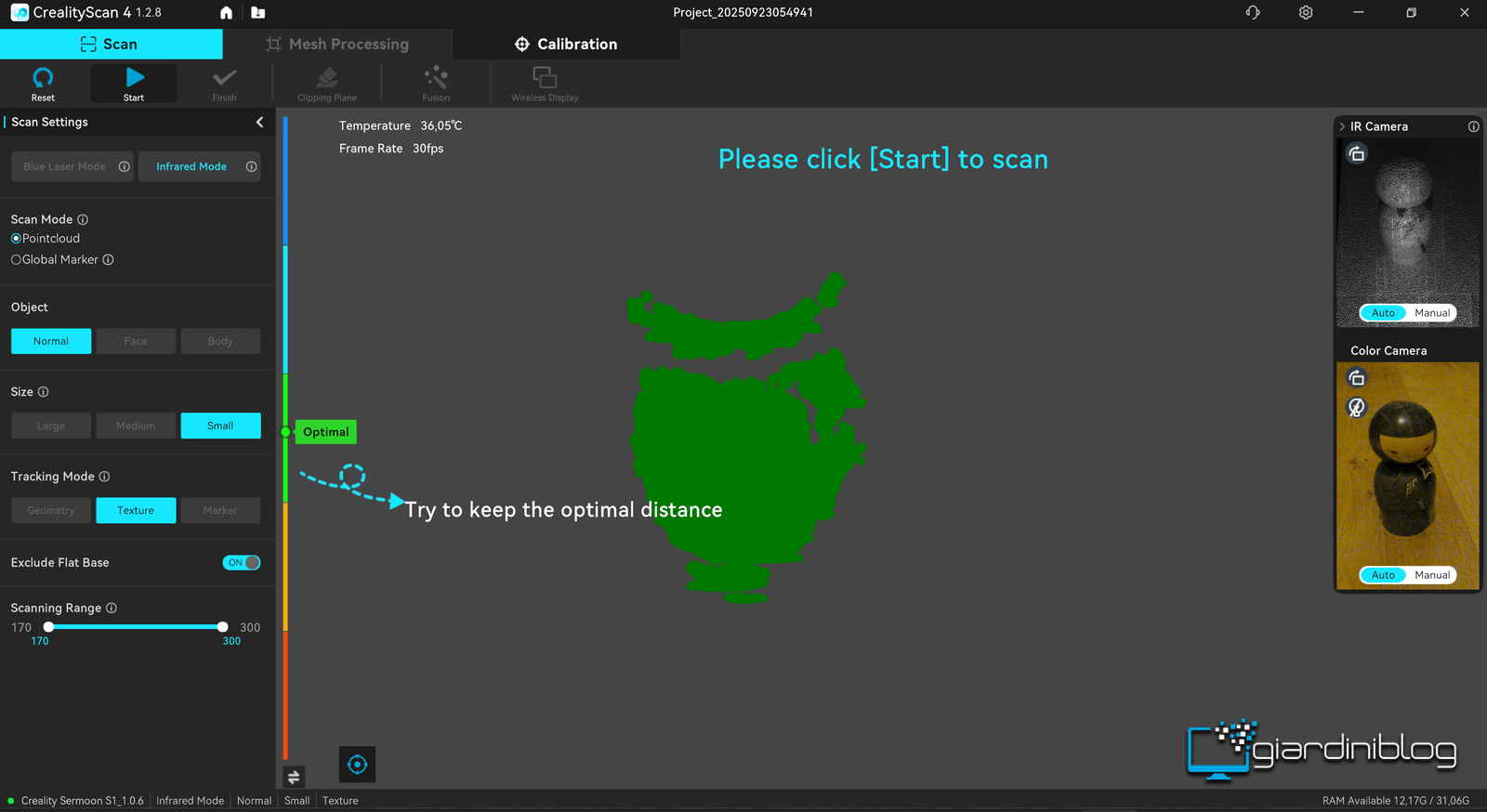Select the Global Marker radio button
This screenshot has width=1487, height=812.
click(x=16, y=260)
